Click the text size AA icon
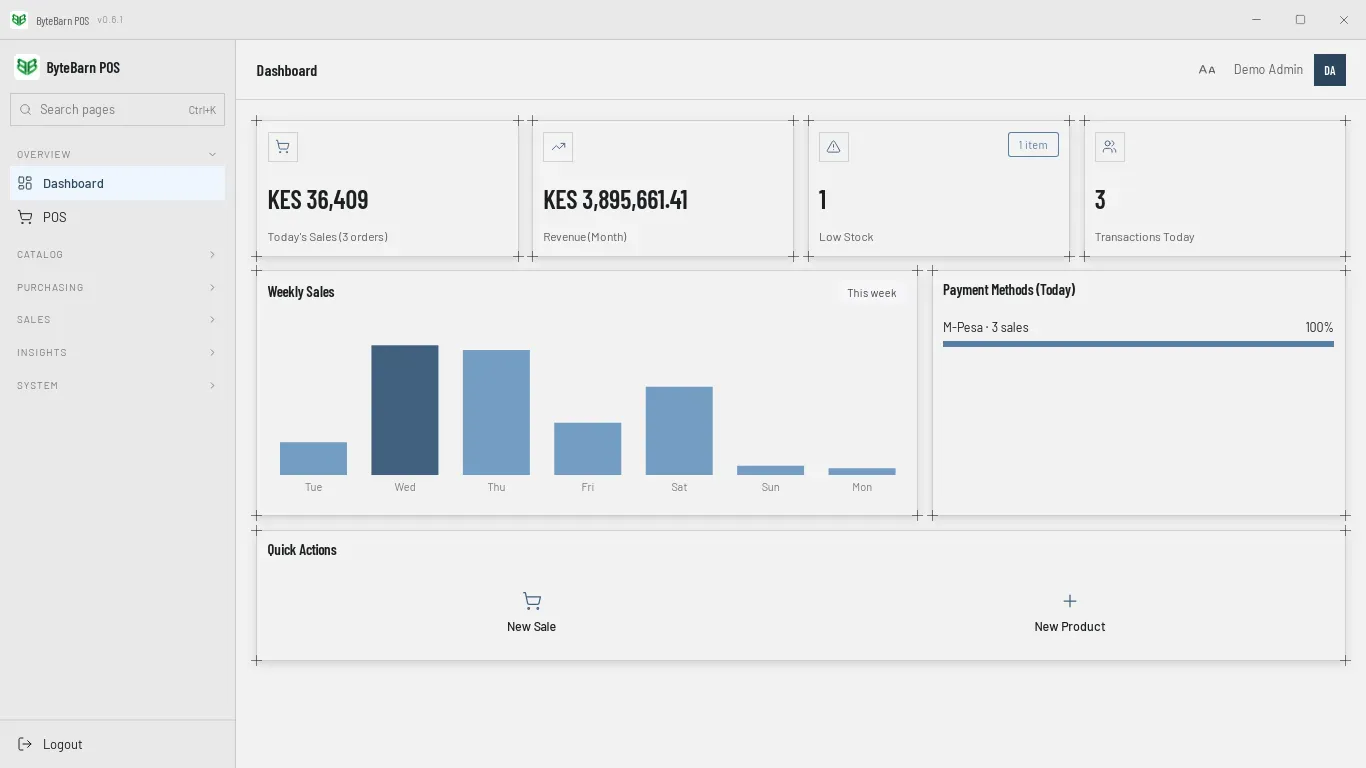This screenshot has height=768, width=1366. (1207, 70)
